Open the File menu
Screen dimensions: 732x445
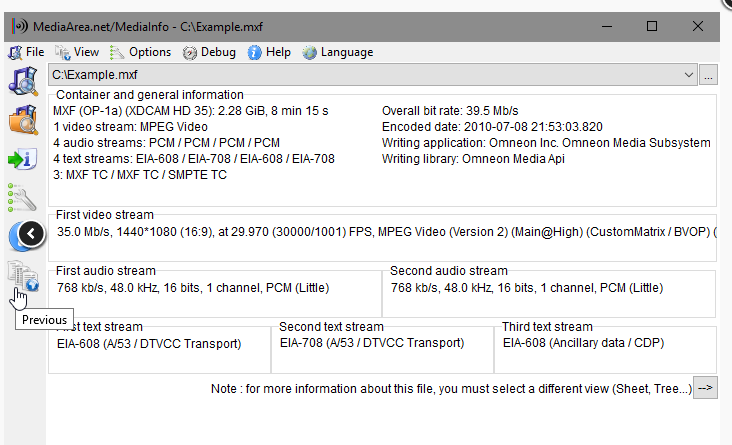(x=27, y=52)
